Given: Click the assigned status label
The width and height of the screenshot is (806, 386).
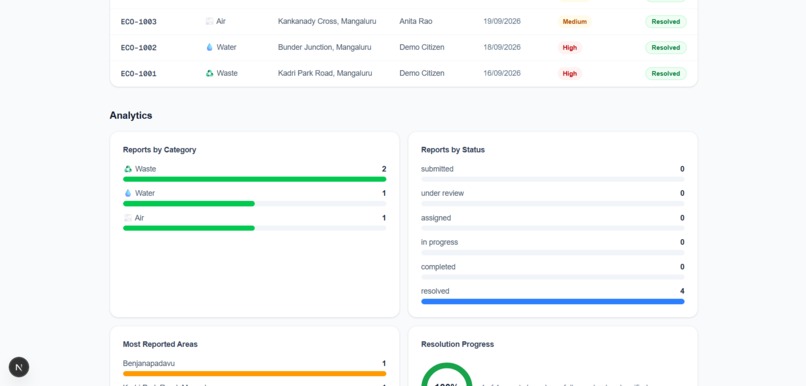Looking at the screenshot, I should (436, 218).
